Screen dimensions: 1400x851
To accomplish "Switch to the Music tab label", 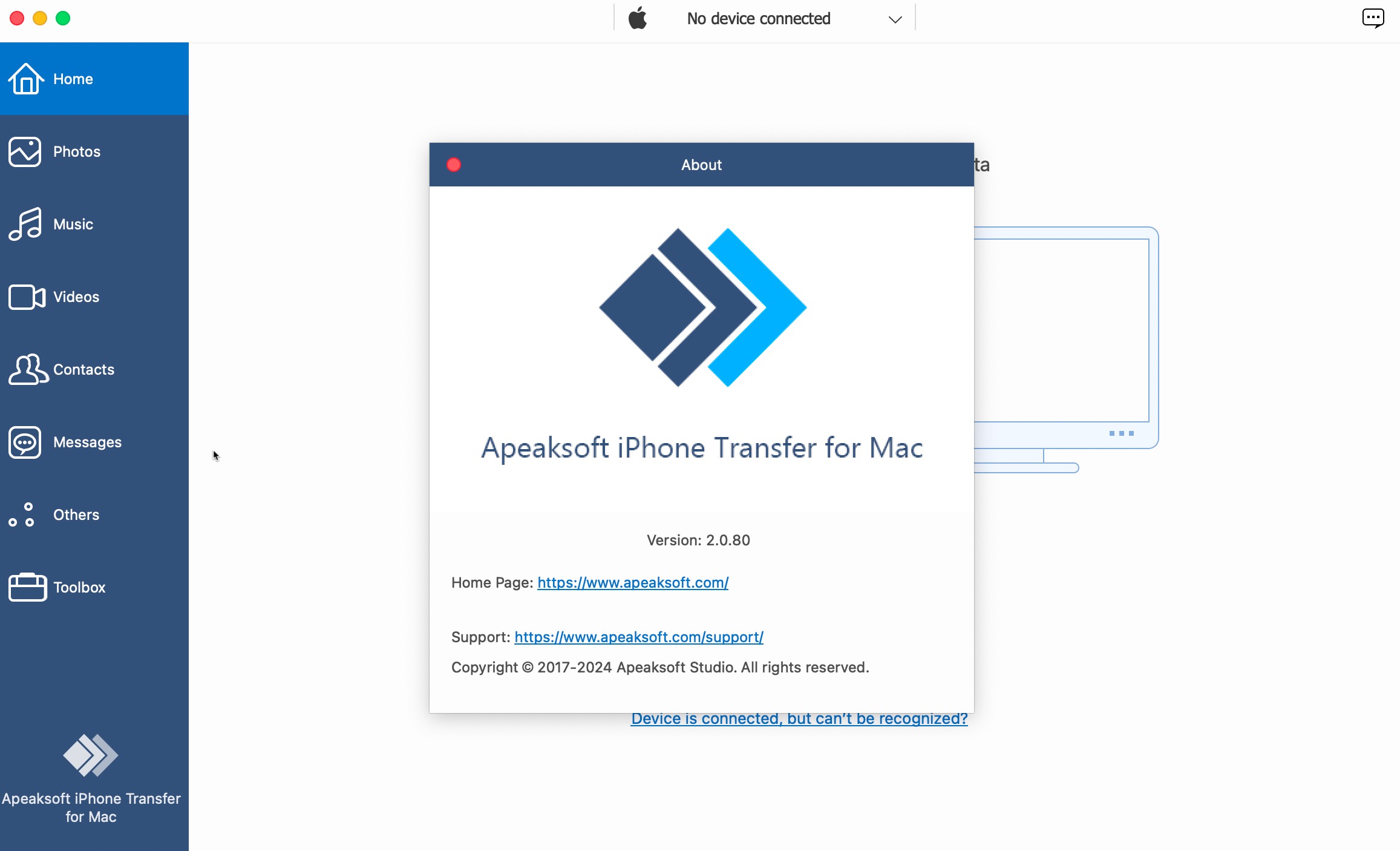I will click(73, 224).
